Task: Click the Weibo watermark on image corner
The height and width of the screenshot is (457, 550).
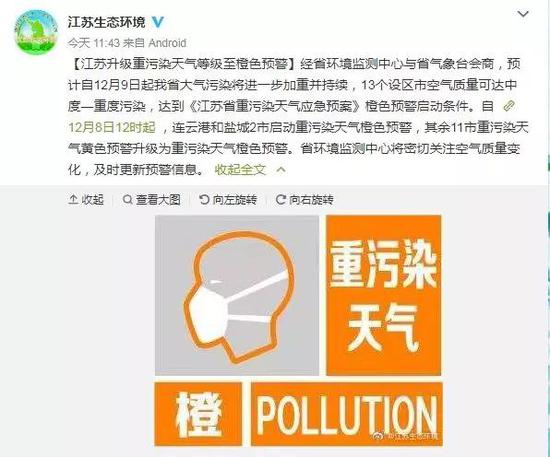Action: click(x=406, y=436)
